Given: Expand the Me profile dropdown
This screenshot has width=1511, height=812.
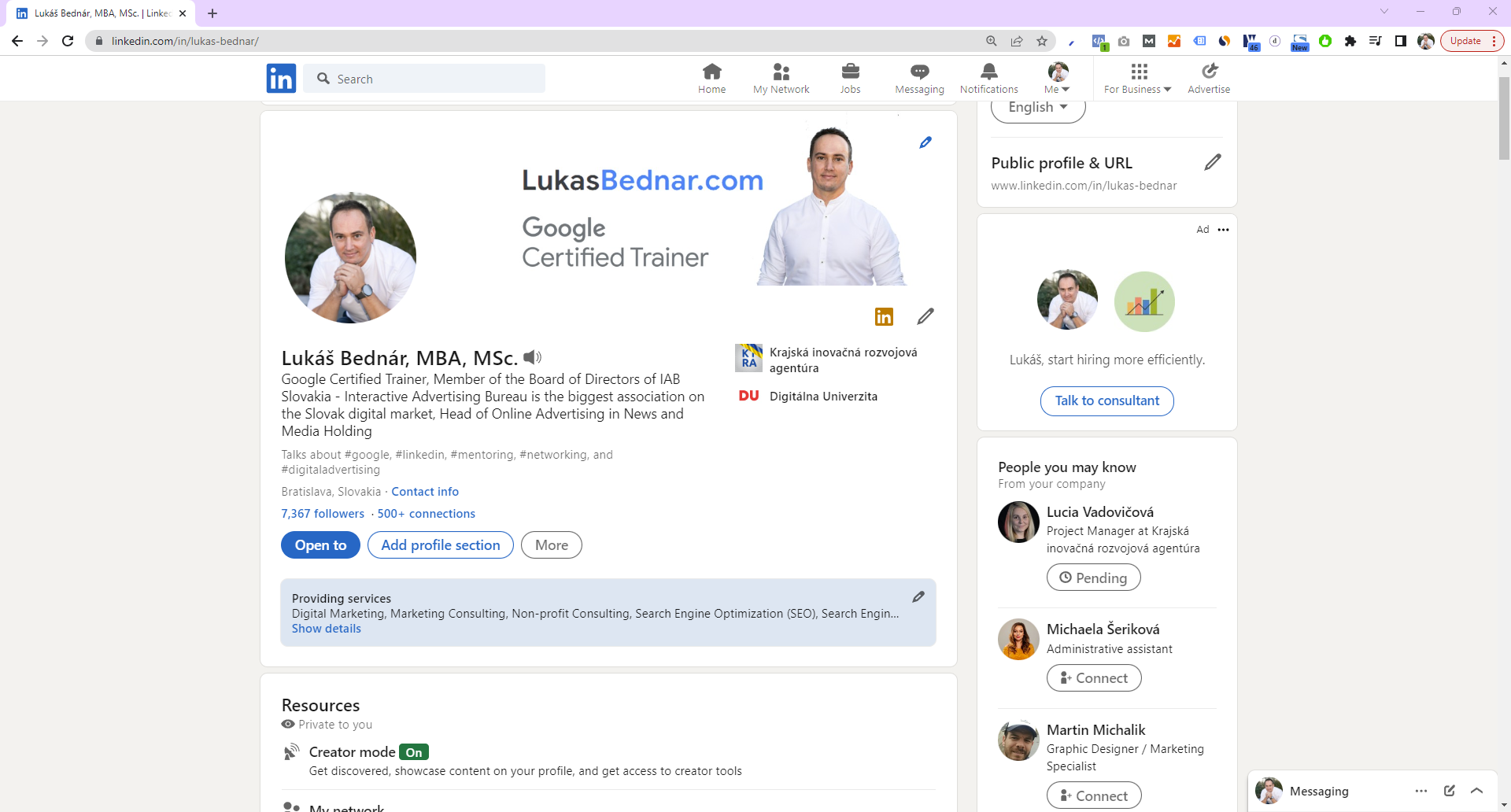Looking at the screenshot, I should 1058,78.
